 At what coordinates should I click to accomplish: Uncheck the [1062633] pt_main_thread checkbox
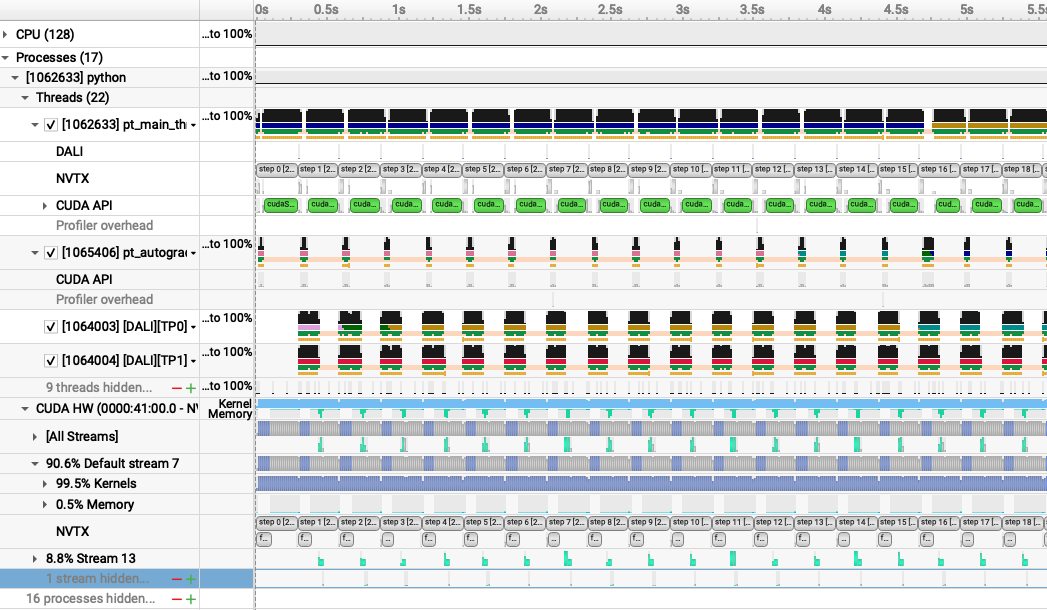pyautogui.click(x=51, y=125)
